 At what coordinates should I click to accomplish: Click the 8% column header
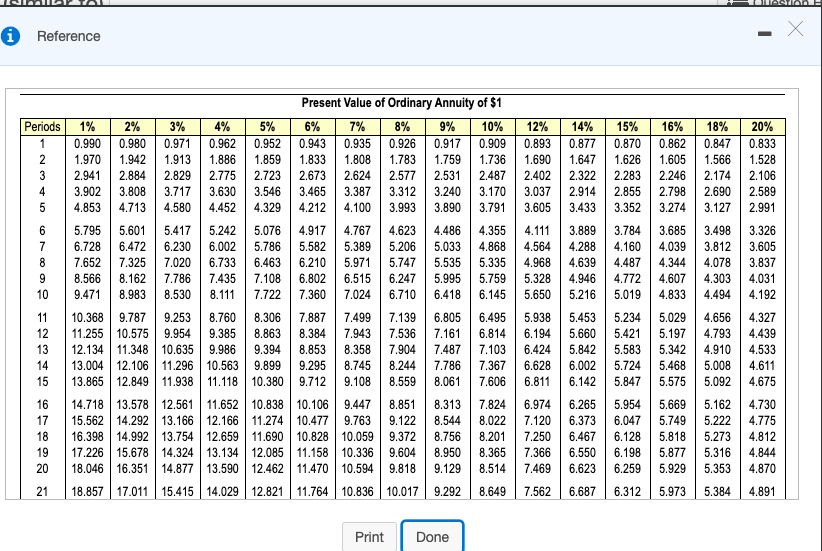pyautogui.click(x=403, y=127)
